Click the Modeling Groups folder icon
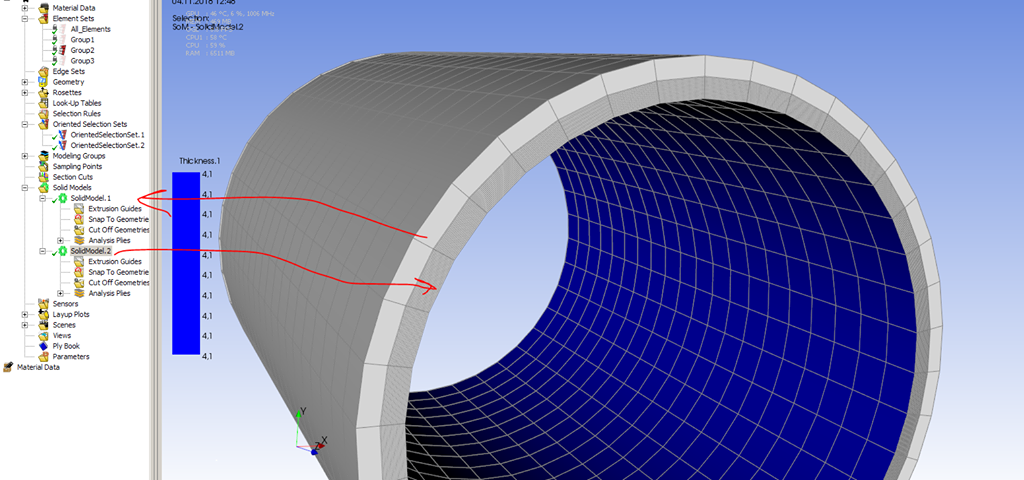The image size is (1024, 480). tap(43, 156)
